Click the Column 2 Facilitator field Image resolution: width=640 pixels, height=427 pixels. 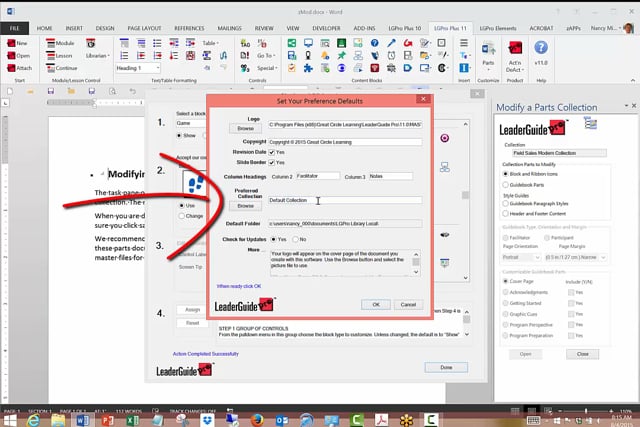pos(318,176)
